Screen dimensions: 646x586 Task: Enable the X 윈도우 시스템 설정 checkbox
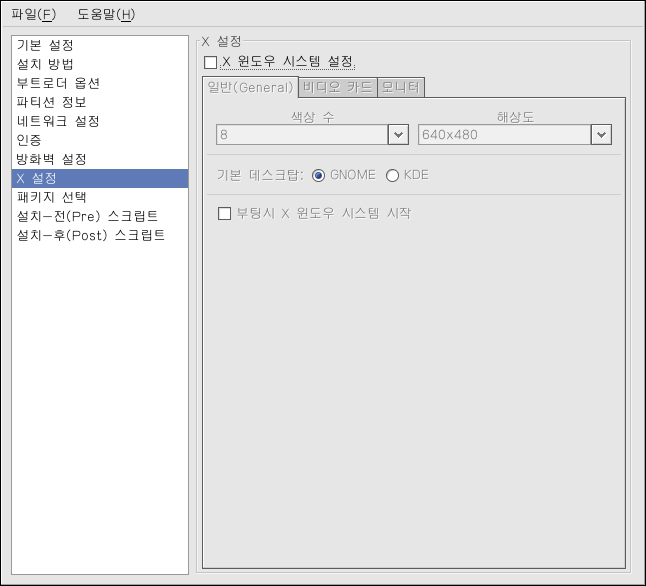(x=211, y=63)
